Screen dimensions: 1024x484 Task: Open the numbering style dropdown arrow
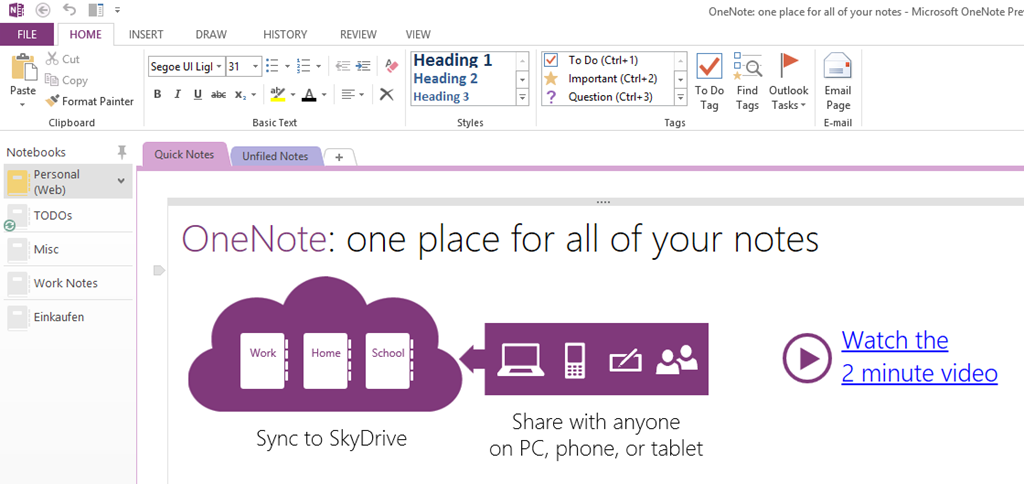pyautogui.click(x=318, y=66)
